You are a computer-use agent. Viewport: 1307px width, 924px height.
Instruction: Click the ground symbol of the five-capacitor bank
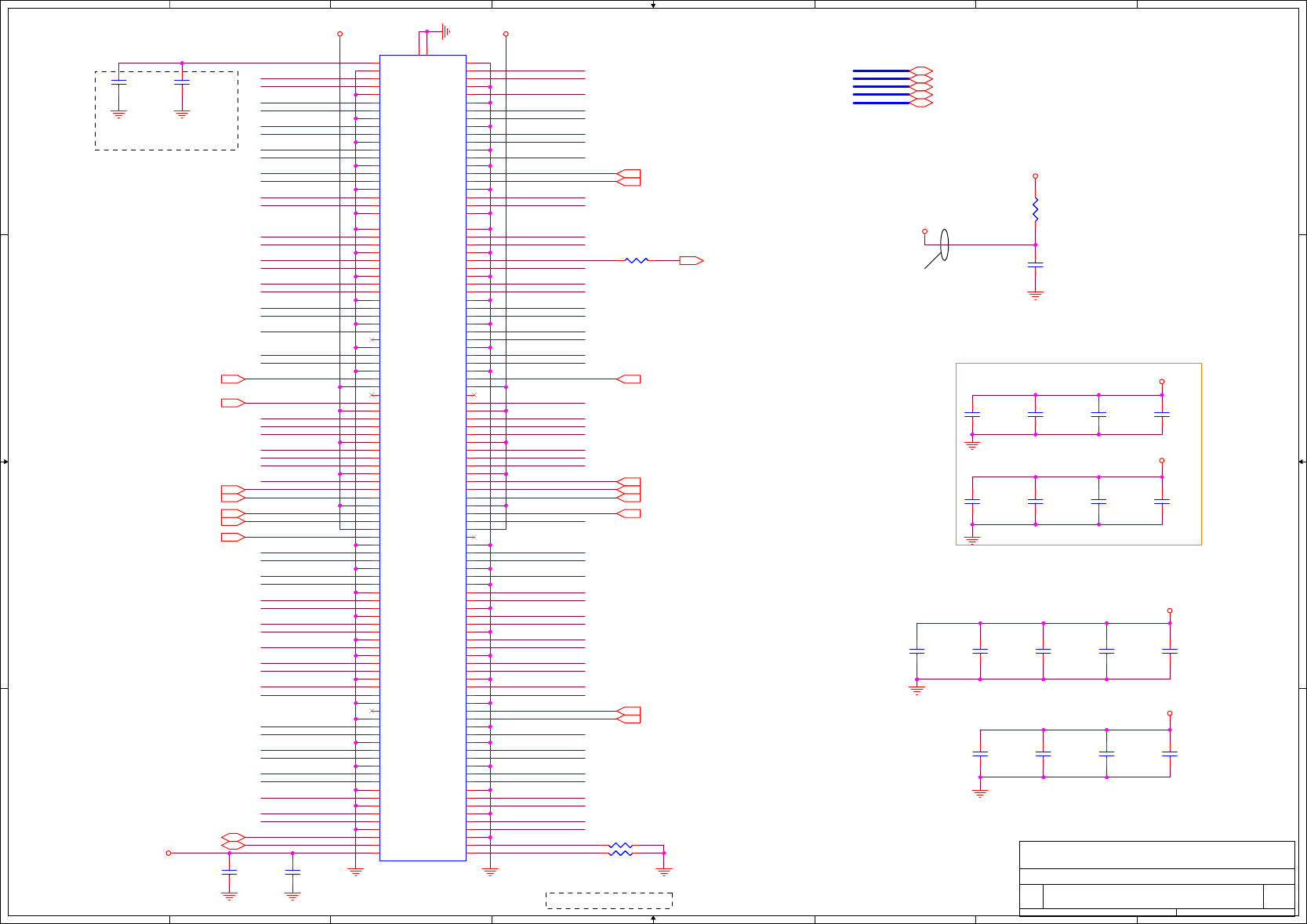coord(917,690)
